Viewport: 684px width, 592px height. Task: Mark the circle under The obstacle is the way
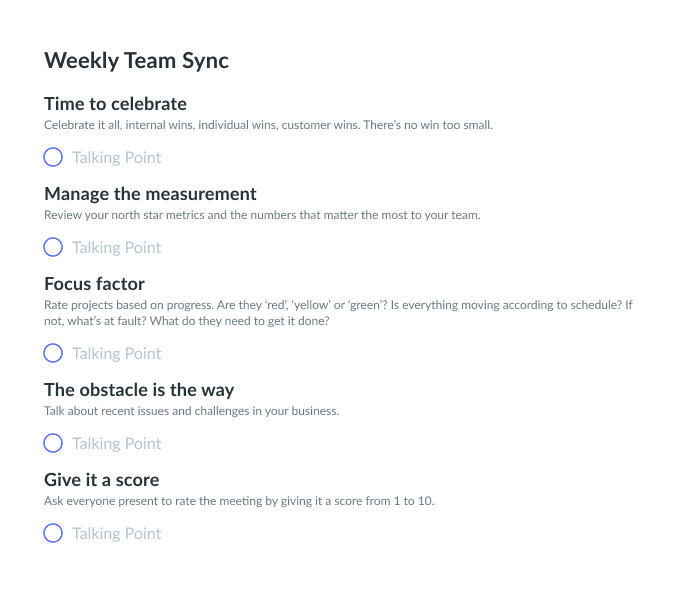point(53,443)
